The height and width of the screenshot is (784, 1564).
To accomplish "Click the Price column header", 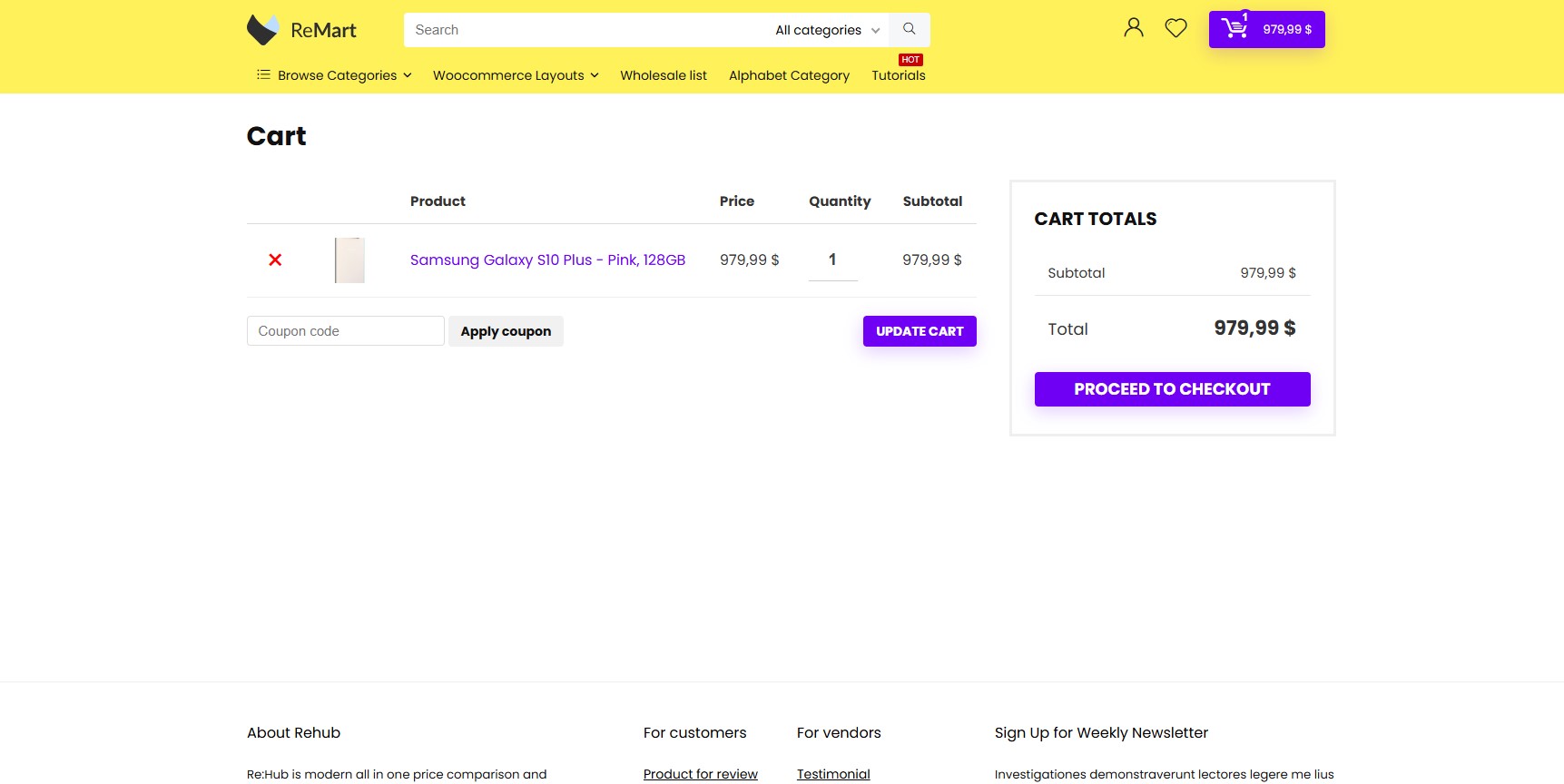I will point(737,201).
